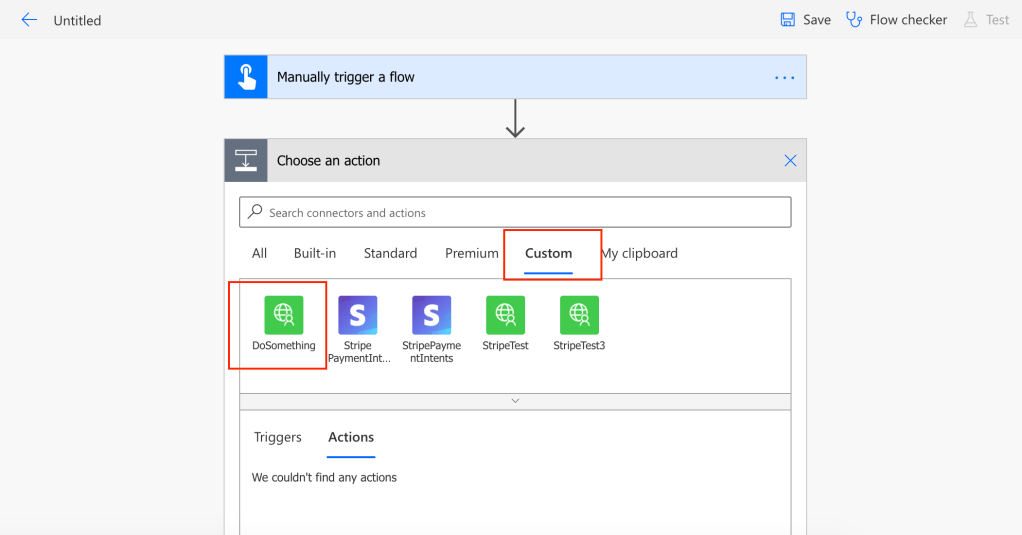Go to the My clipboard tab
This screenshot has width=1022, height=535.
tap(640, 253)
